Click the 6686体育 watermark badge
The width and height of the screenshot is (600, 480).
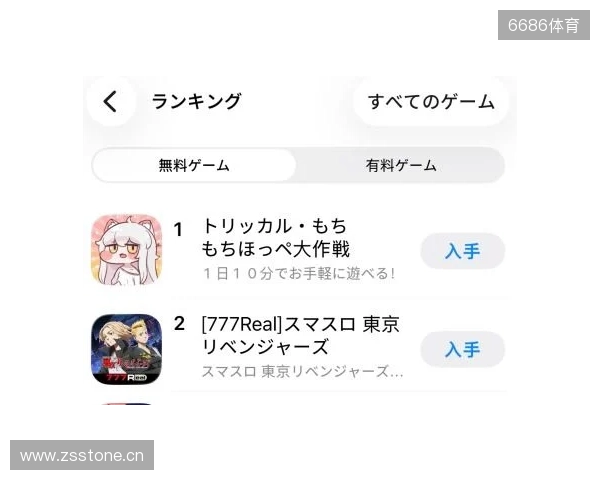(x=544, y=25)
